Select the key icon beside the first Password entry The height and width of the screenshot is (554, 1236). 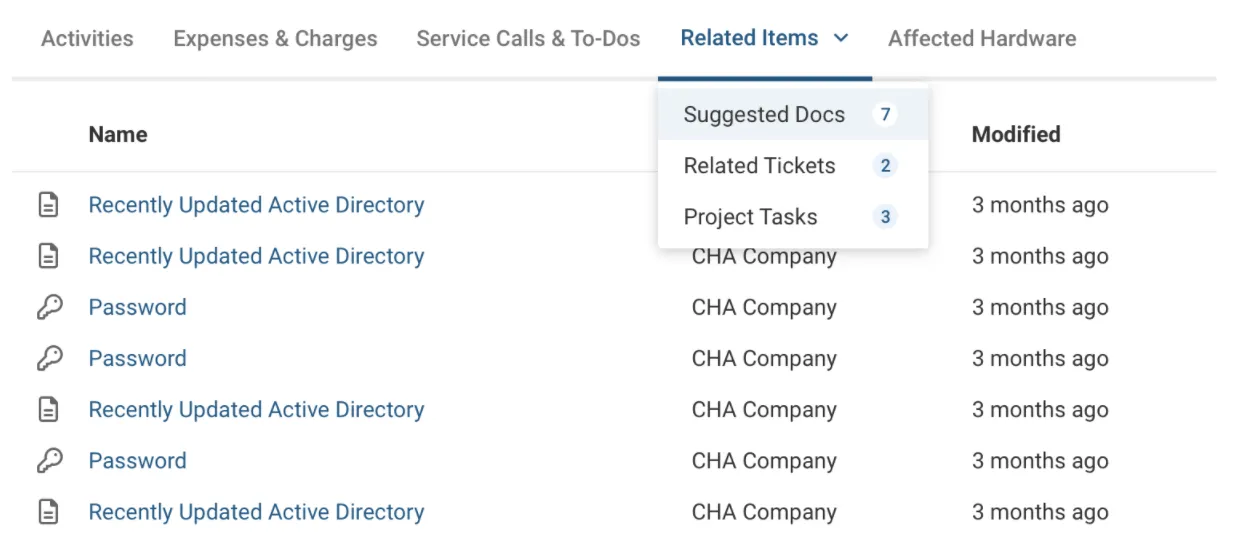(x=49, y=307)
